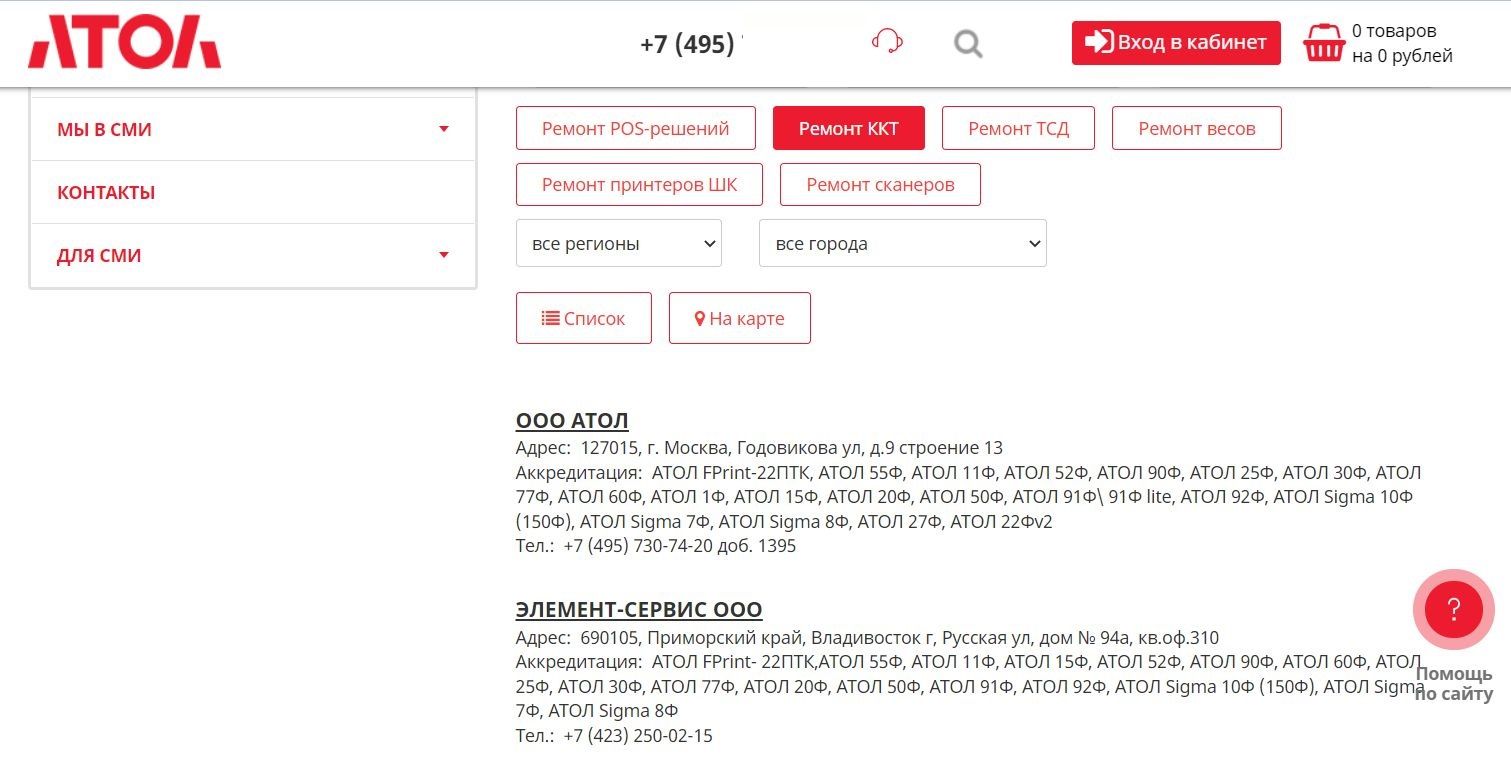Open the все города dropdown
Screen dimensions: 1511x764
click(x=903, y=243)
